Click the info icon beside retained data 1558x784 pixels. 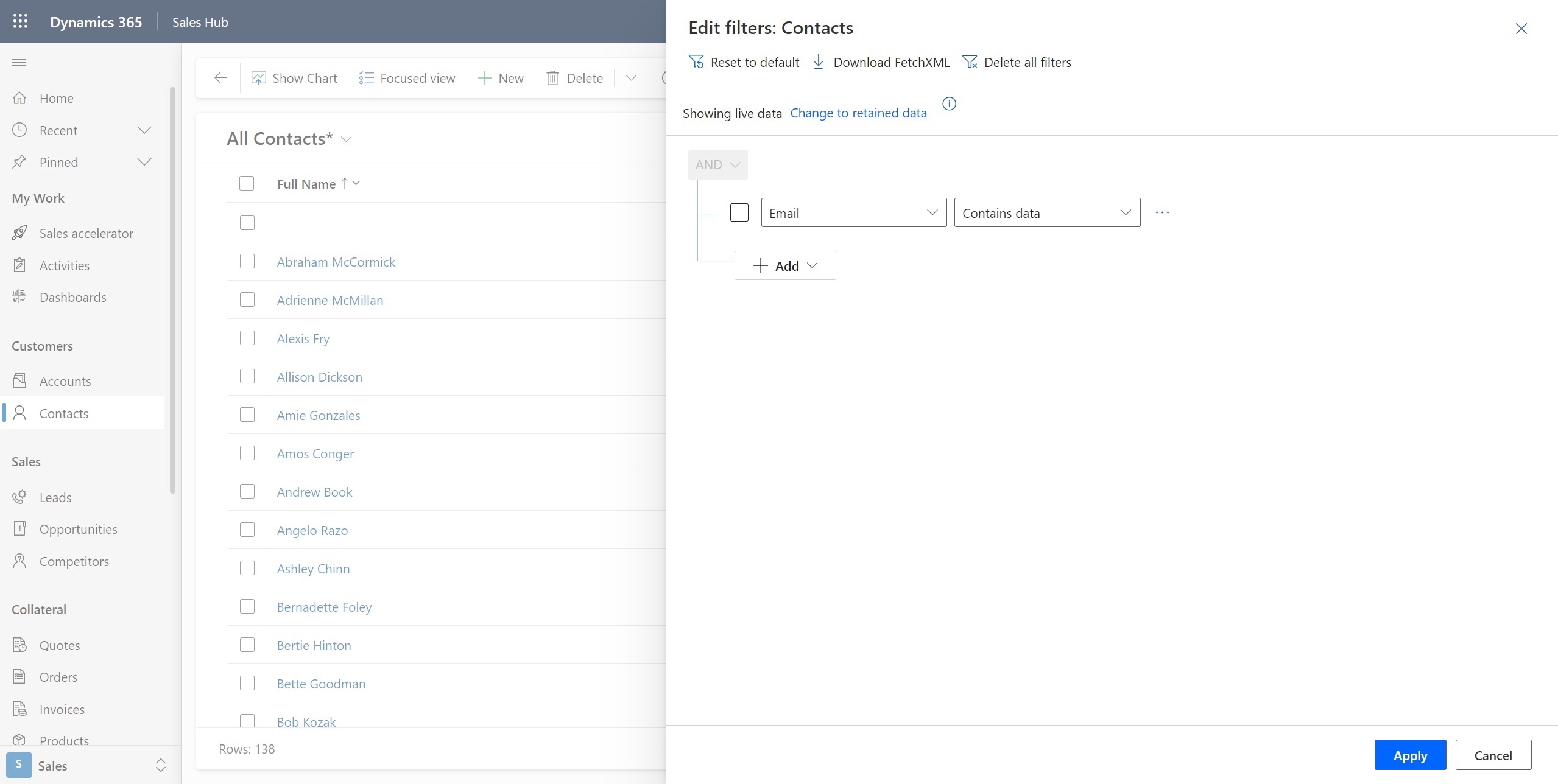(x=949, y=104)
